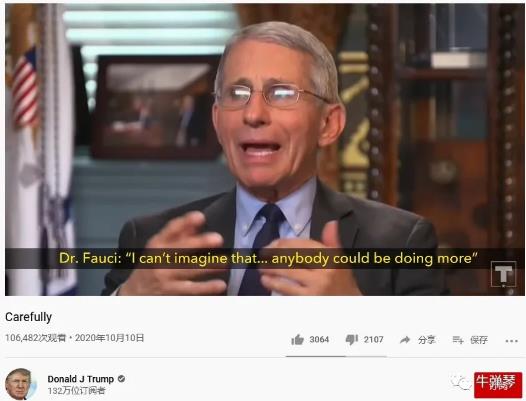Click the WeChat logo watermark
This screenshot has height=401, width=526.
tap(461, 382)
